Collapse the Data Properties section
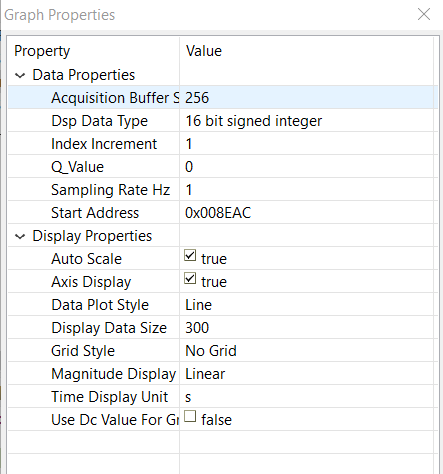 point(20,75)
